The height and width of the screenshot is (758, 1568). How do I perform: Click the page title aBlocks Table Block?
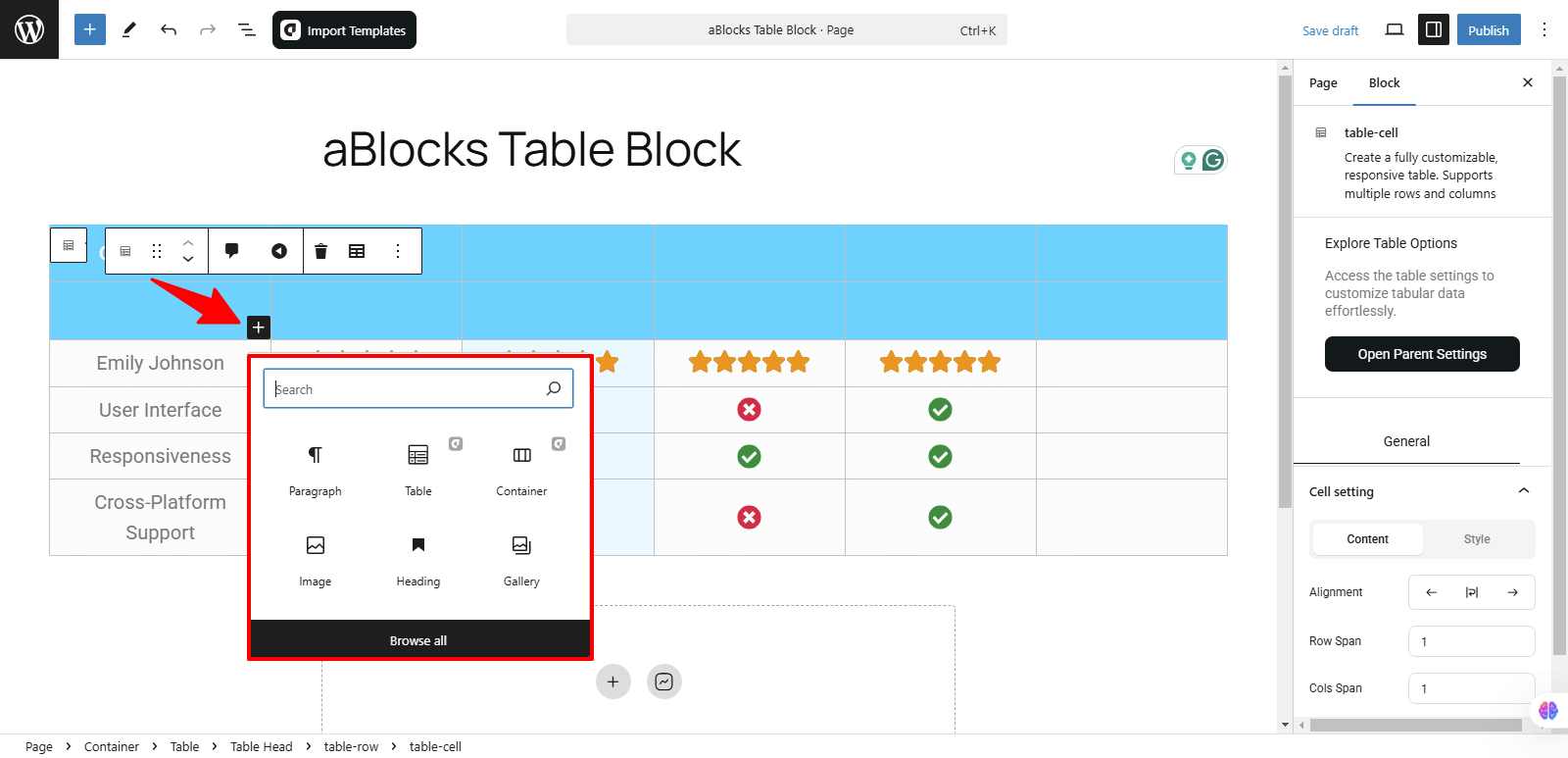coord(531,150)
